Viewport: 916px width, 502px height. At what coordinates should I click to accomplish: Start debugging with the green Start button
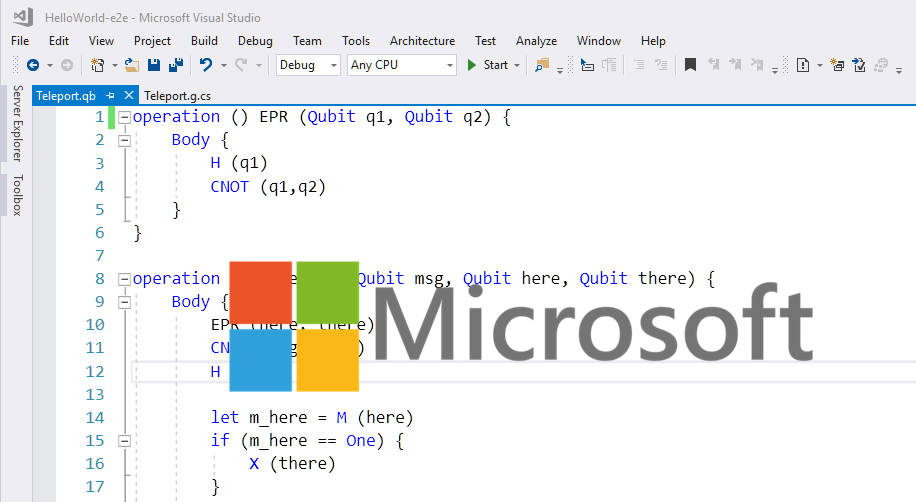tap(488, 65)
